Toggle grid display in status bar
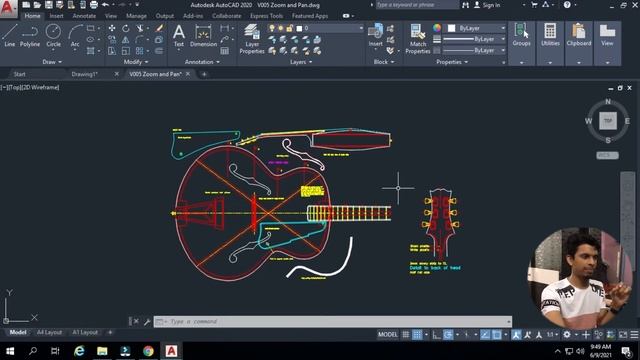The height and width of the screenshot is (360, 640). (x=406, y=335)
